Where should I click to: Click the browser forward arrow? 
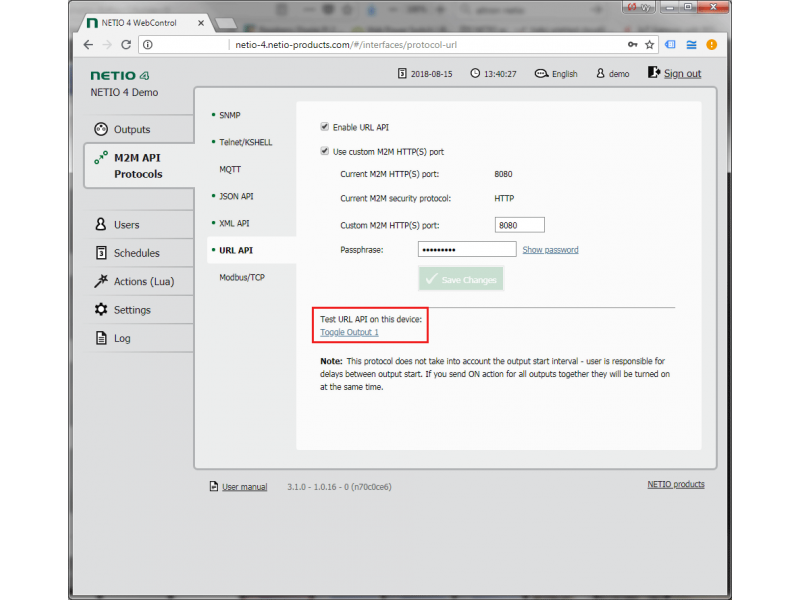coord(107,45)
